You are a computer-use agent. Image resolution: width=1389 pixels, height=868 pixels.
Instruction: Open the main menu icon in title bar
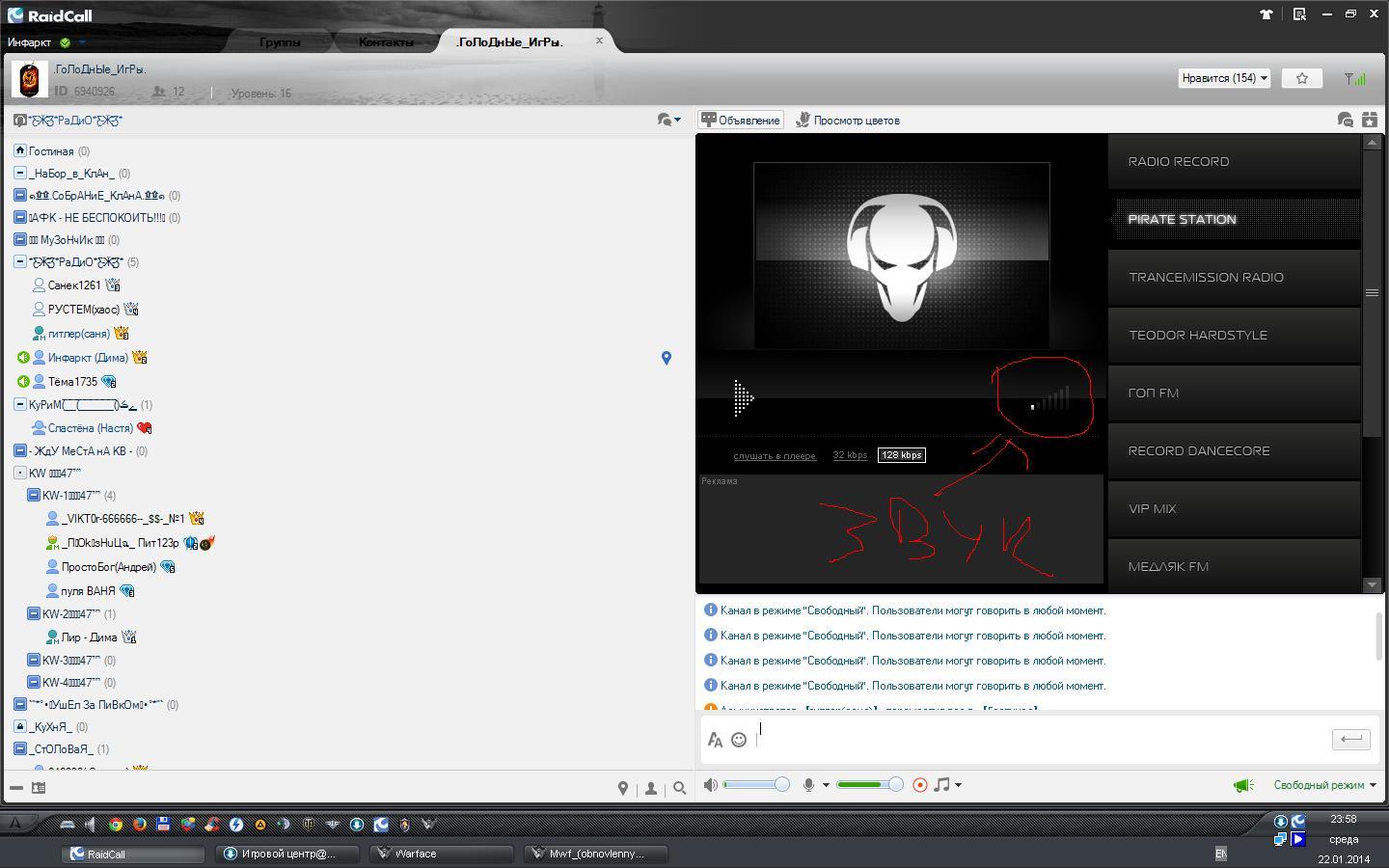(1299, 14)
